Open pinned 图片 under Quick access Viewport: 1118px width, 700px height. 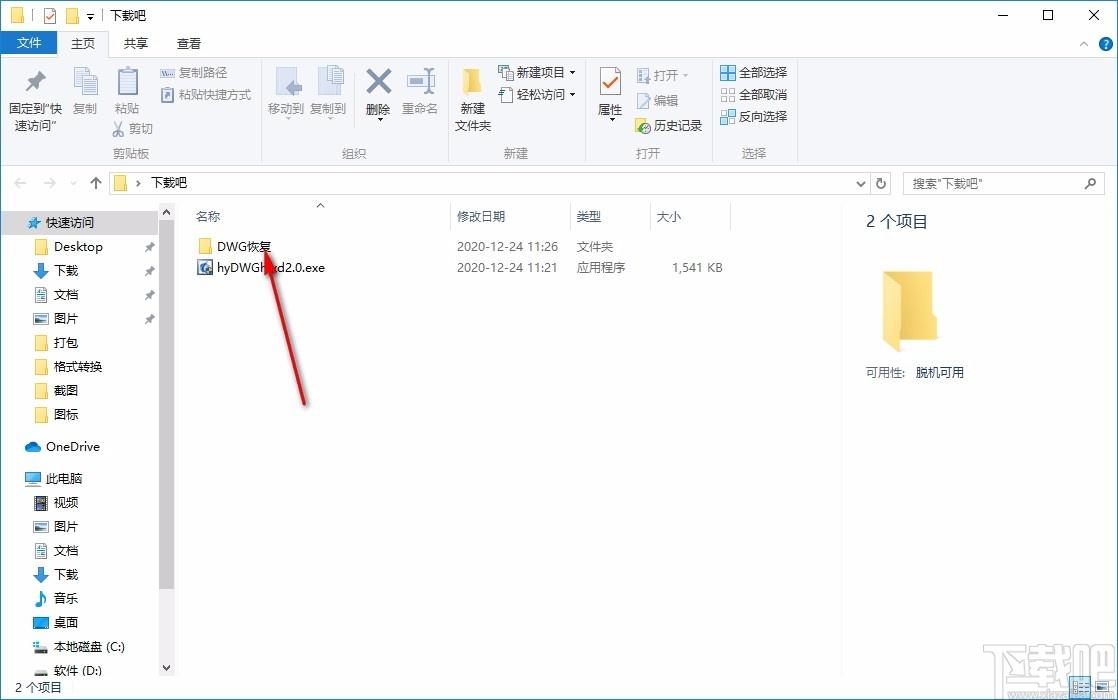pyautogui.click(x=66, y=319)
